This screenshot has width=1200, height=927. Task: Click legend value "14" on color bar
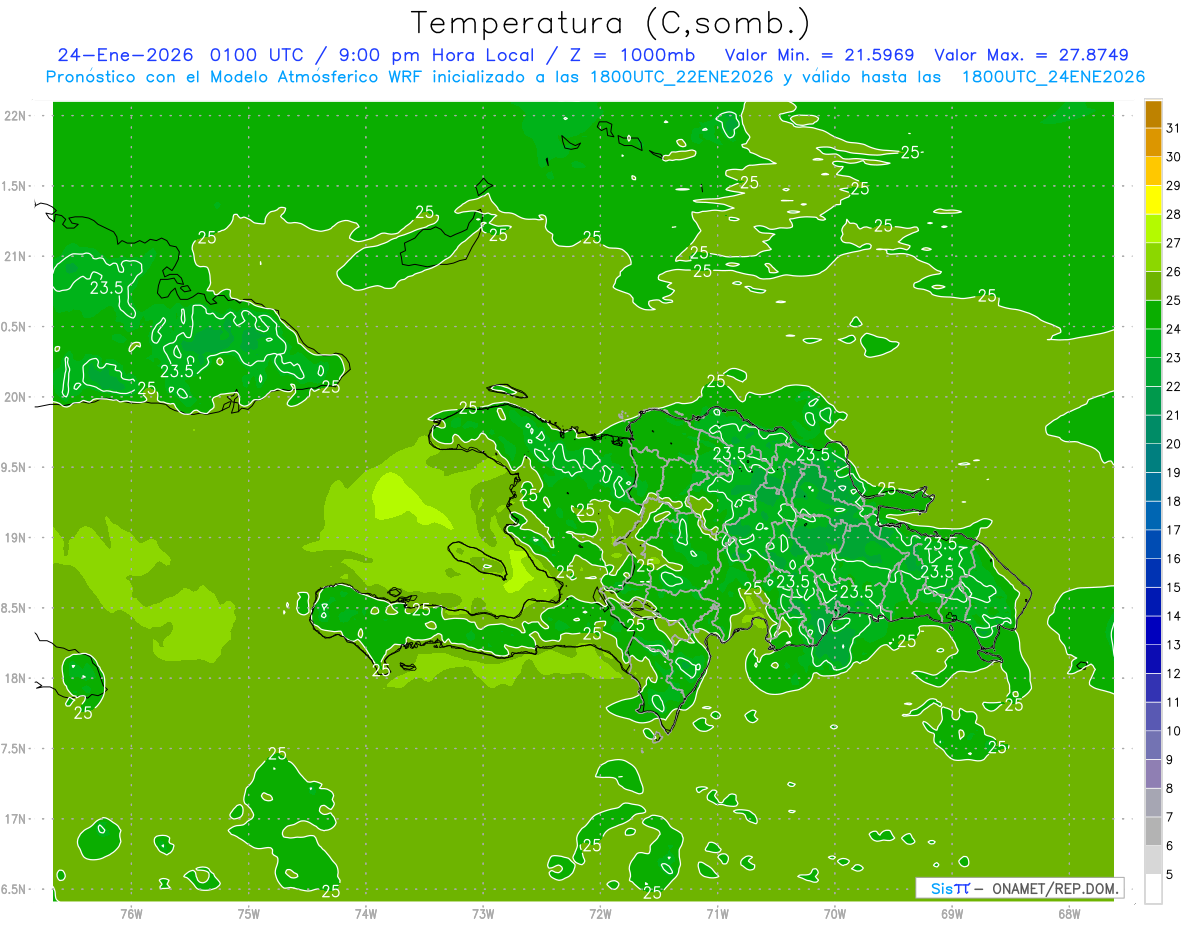(x=1174, y=616)
